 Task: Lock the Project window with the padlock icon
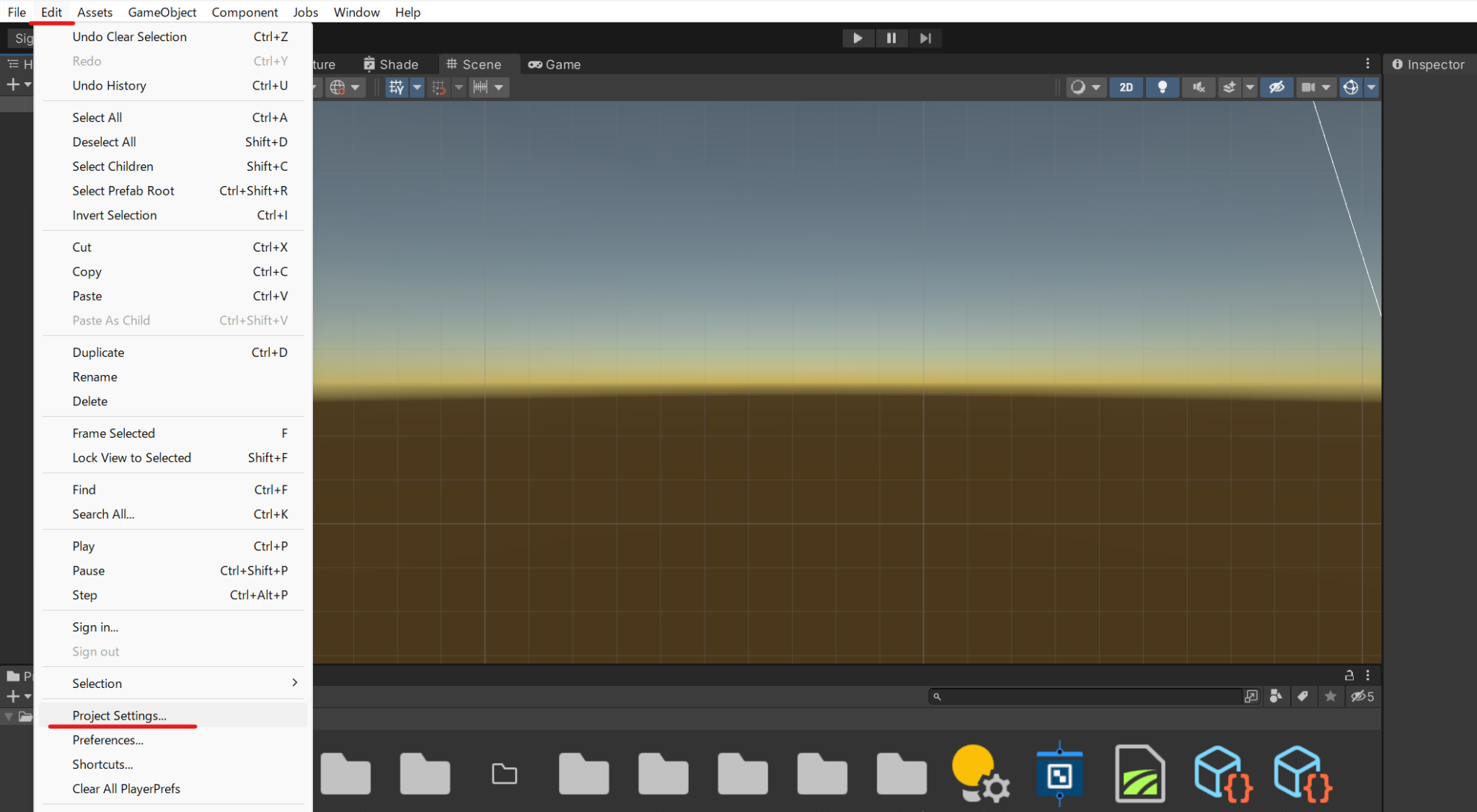[x=1349, y=676]
